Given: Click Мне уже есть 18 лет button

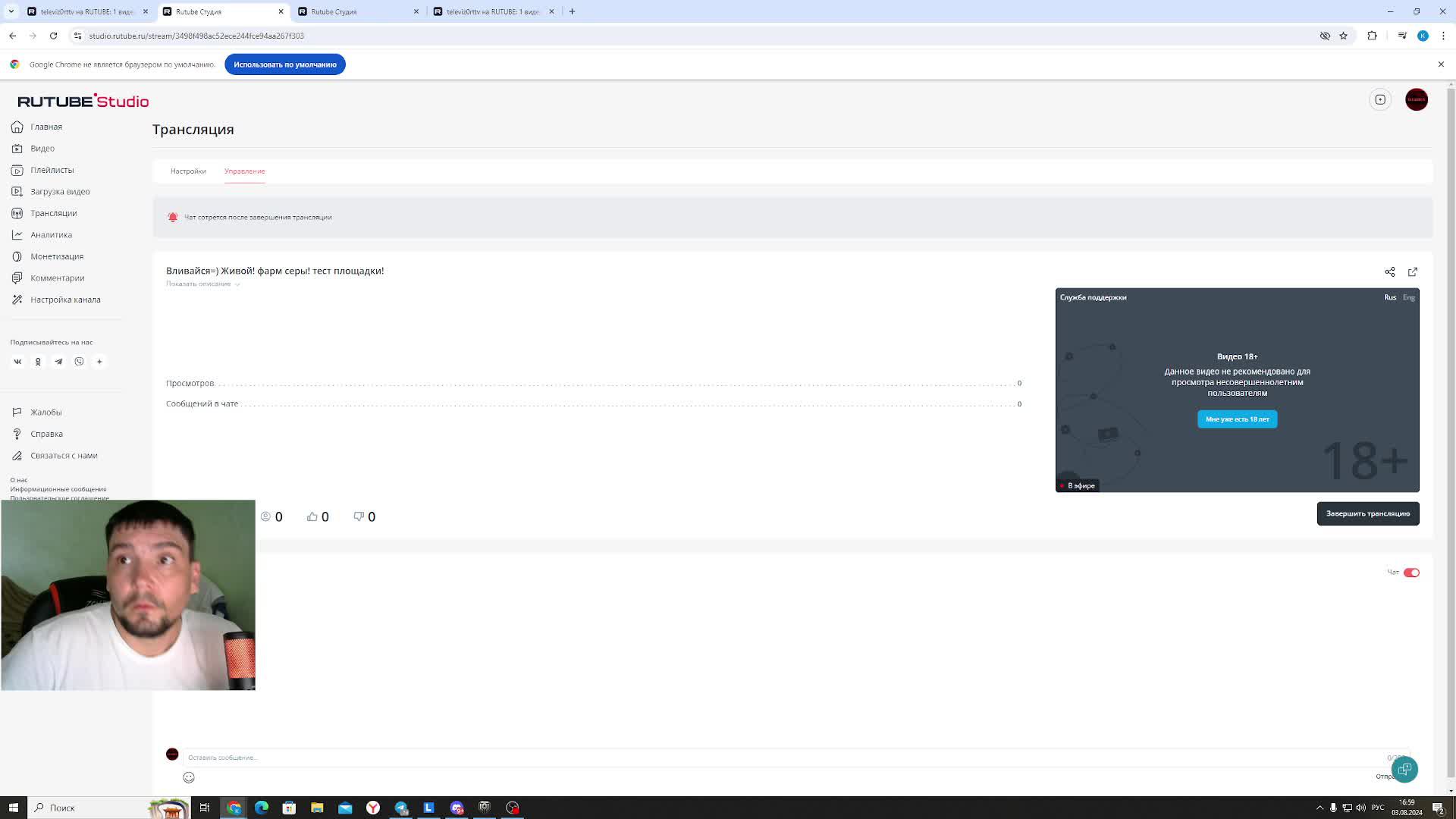Looking at the screenshot, I should (x=1237, y=419).
